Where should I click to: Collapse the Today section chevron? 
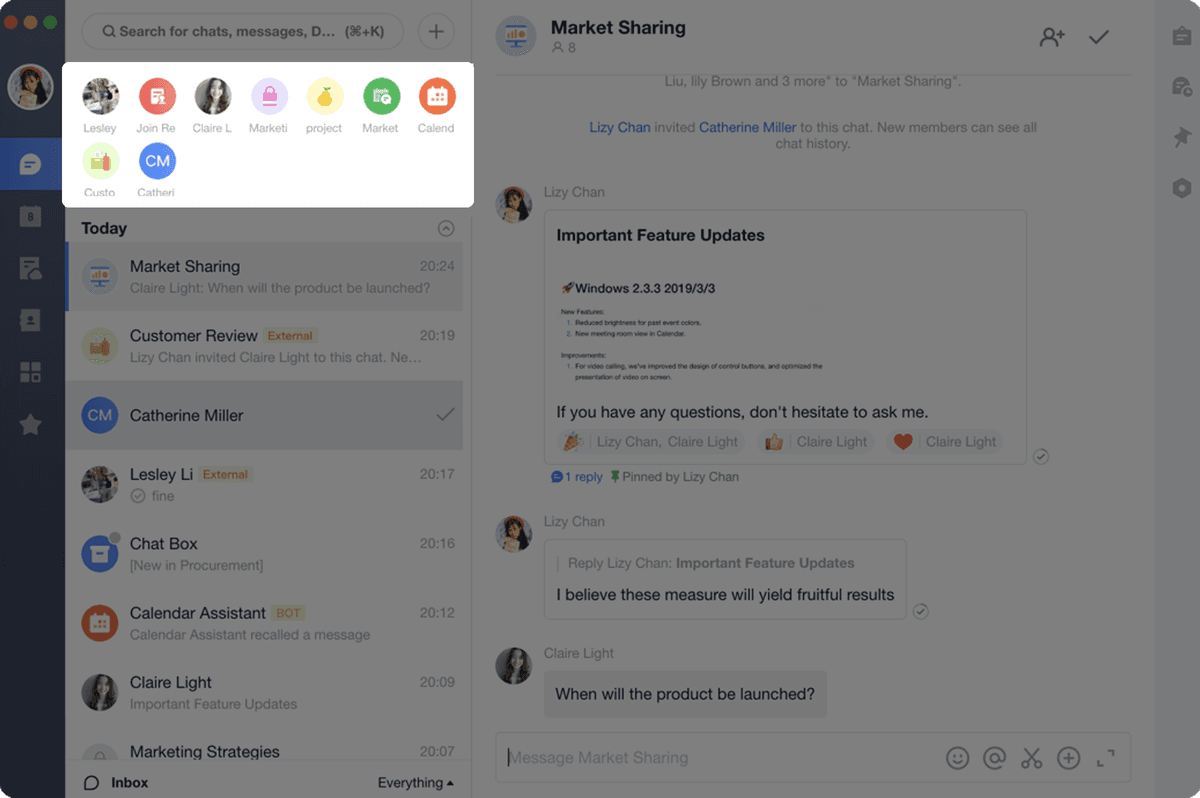(x=446, y=228)
